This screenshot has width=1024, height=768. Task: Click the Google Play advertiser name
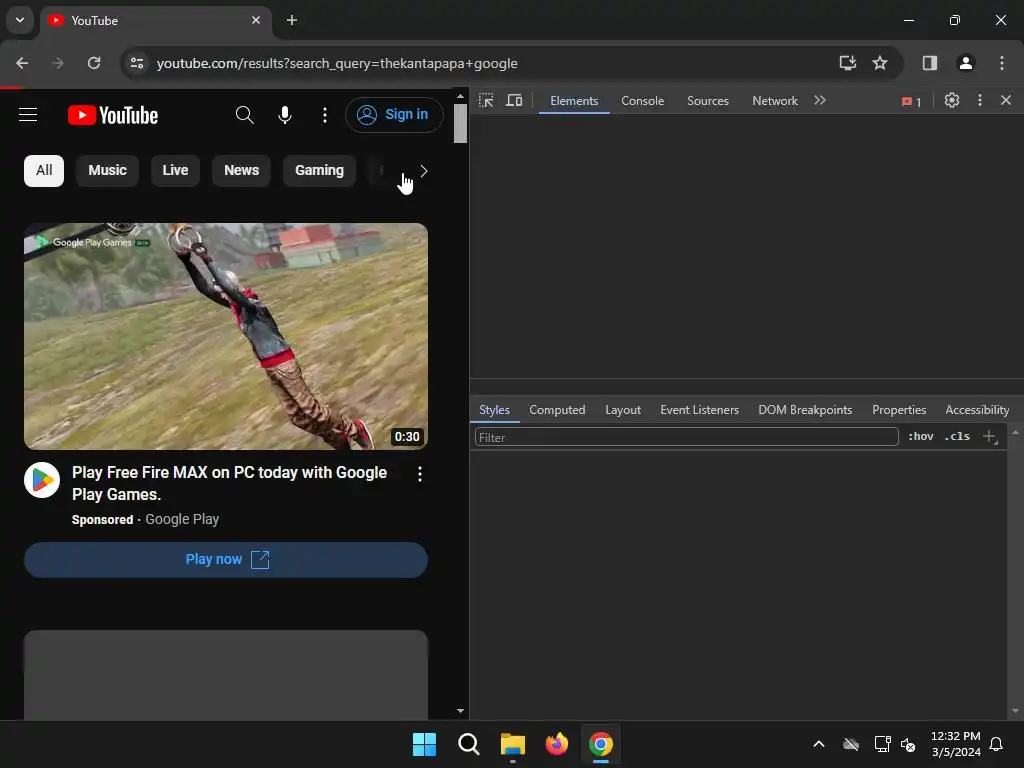pos(182,519)
